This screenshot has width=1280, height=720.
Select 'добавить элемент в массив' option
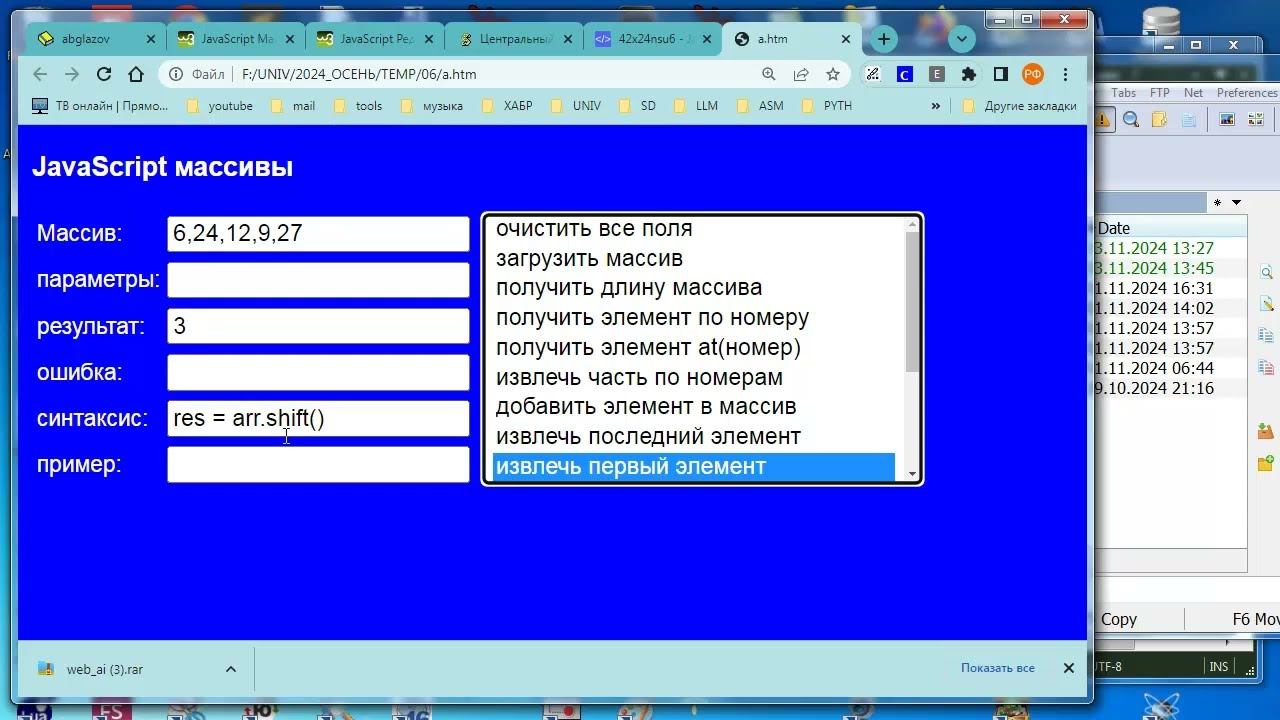(694, 407)
